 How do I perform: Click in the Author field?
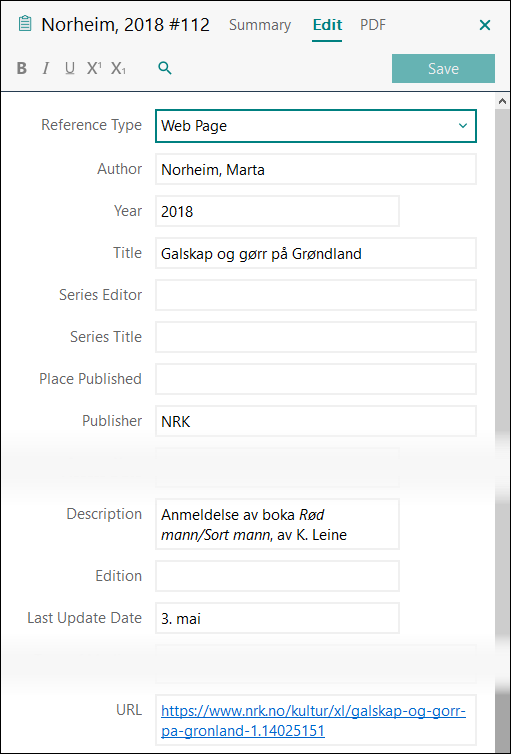(316, 169)
